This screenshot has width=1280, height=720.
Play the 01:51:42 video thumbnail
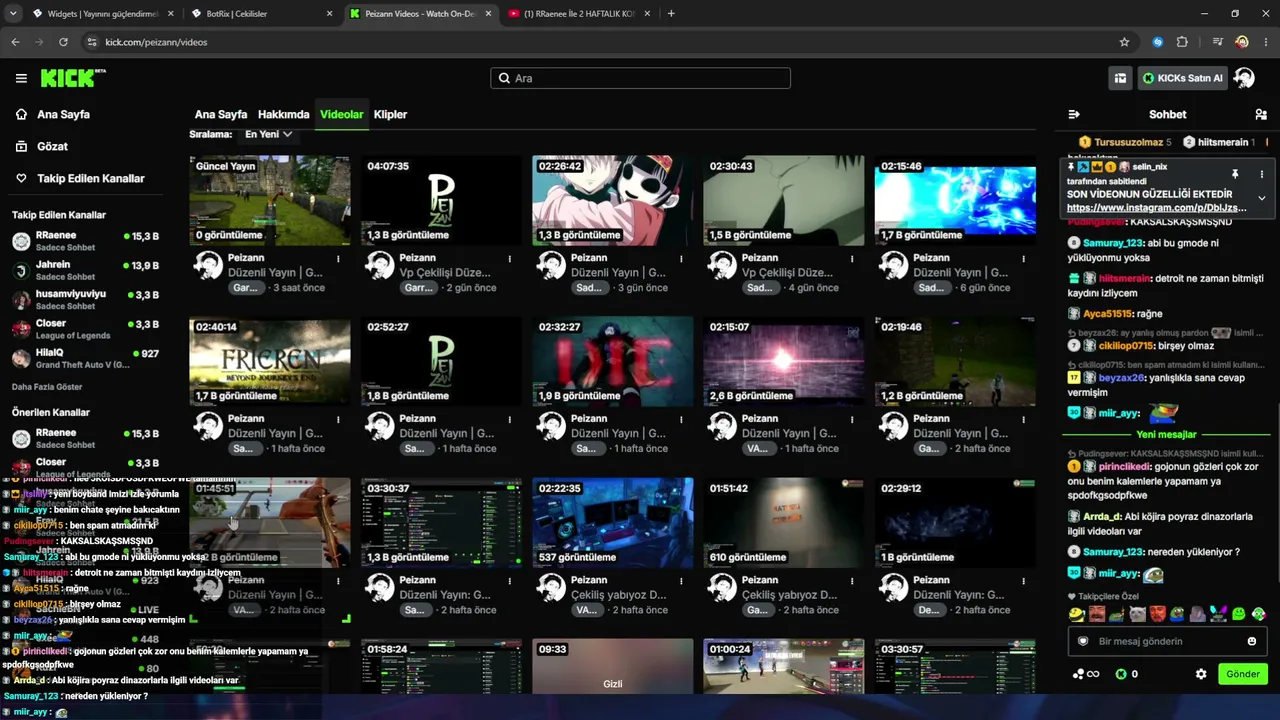click(x=784, y=523)
